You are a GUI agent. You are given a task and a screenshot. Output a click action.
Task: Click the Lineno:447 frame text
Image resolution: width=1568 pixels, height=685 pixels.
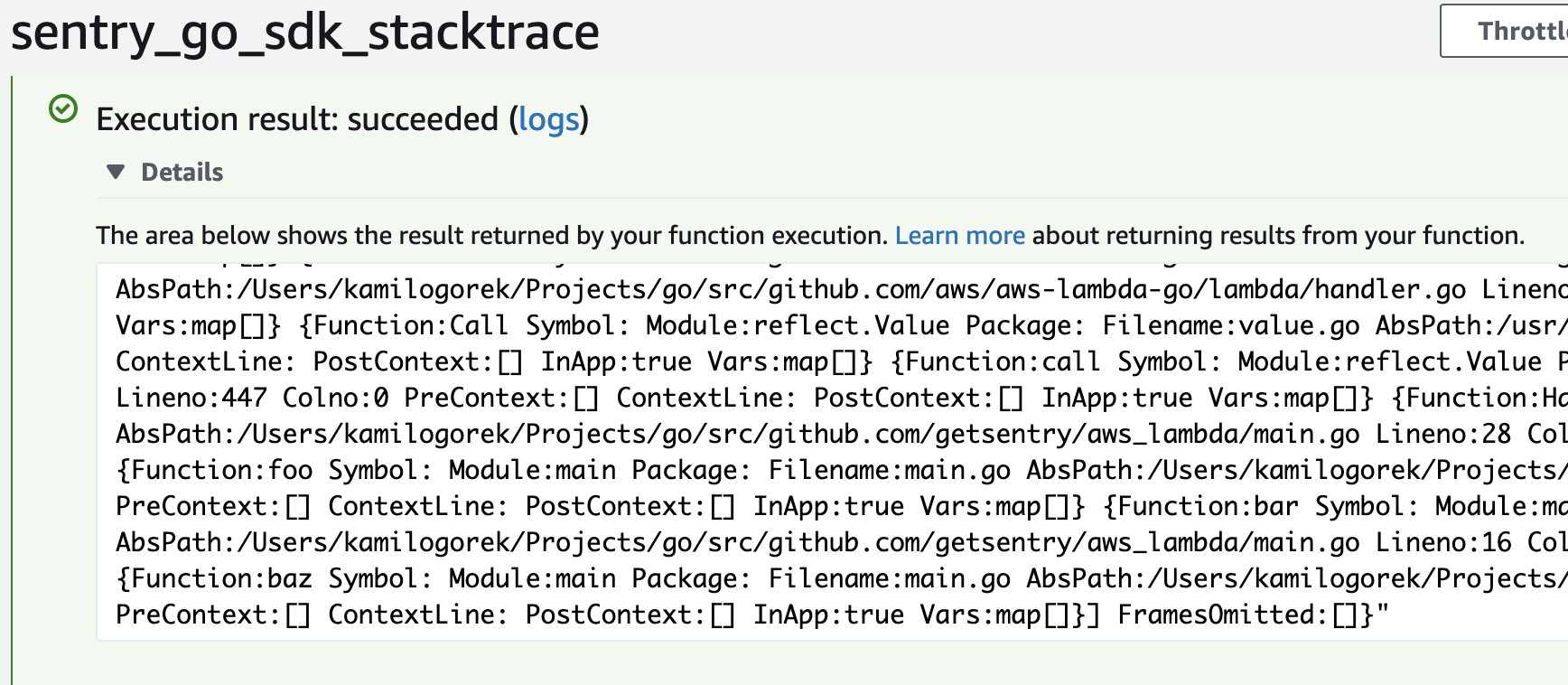tap(191, 397)
